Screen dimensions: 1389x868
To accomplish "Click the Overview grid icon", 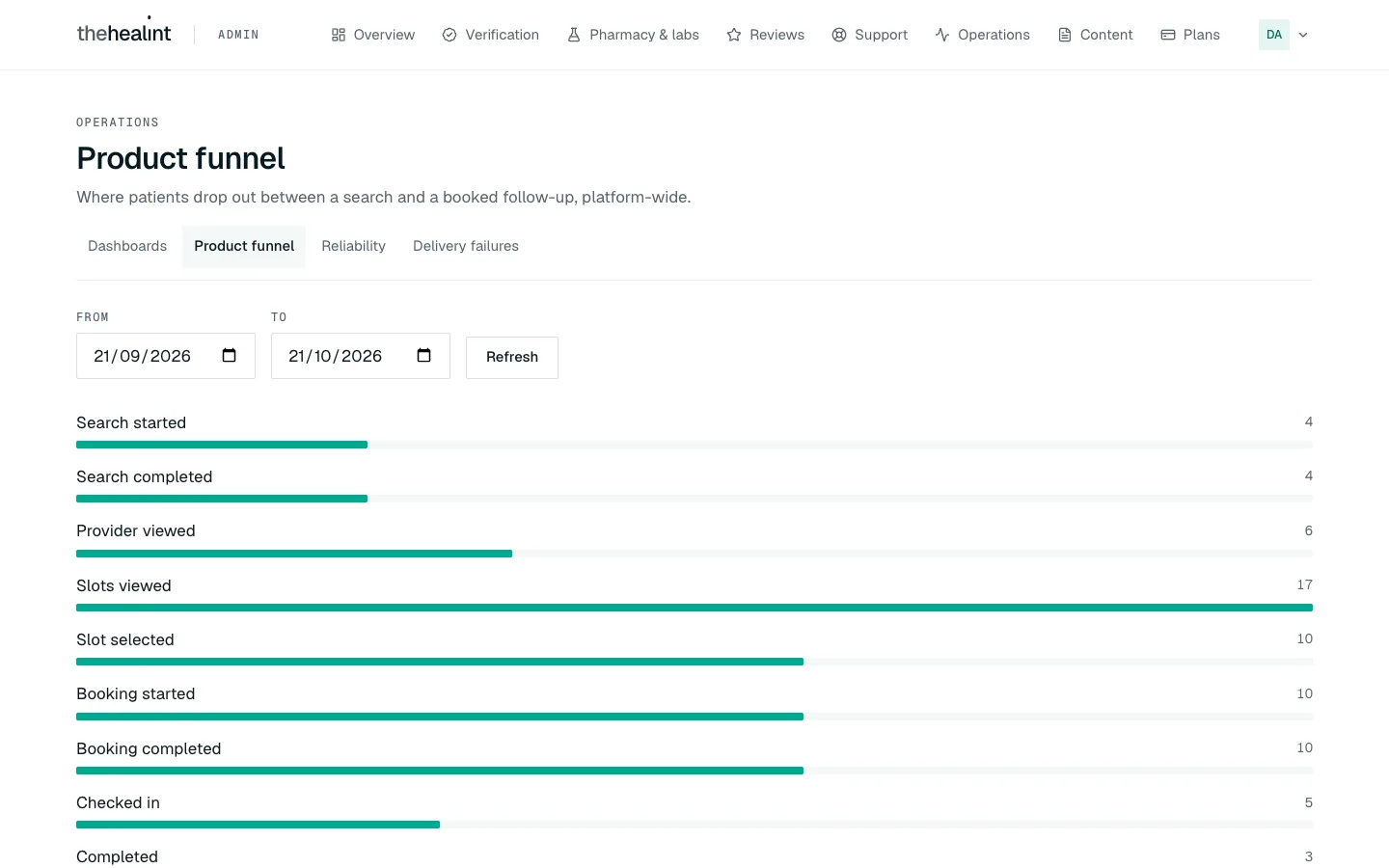I will 339,35.
